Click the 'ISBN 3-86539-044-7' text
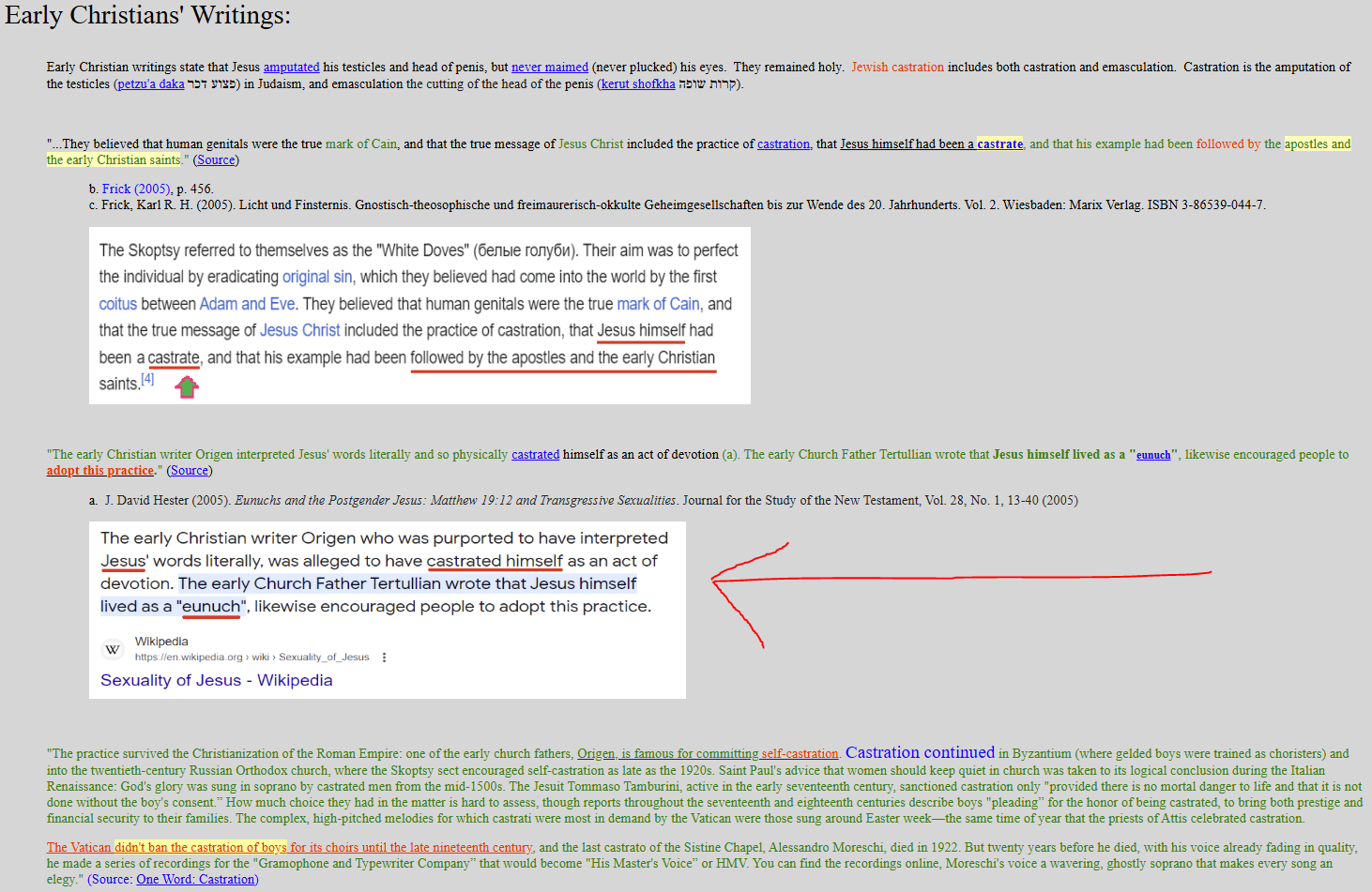This screenshot has width=1372, height=892. point(1205,205)
